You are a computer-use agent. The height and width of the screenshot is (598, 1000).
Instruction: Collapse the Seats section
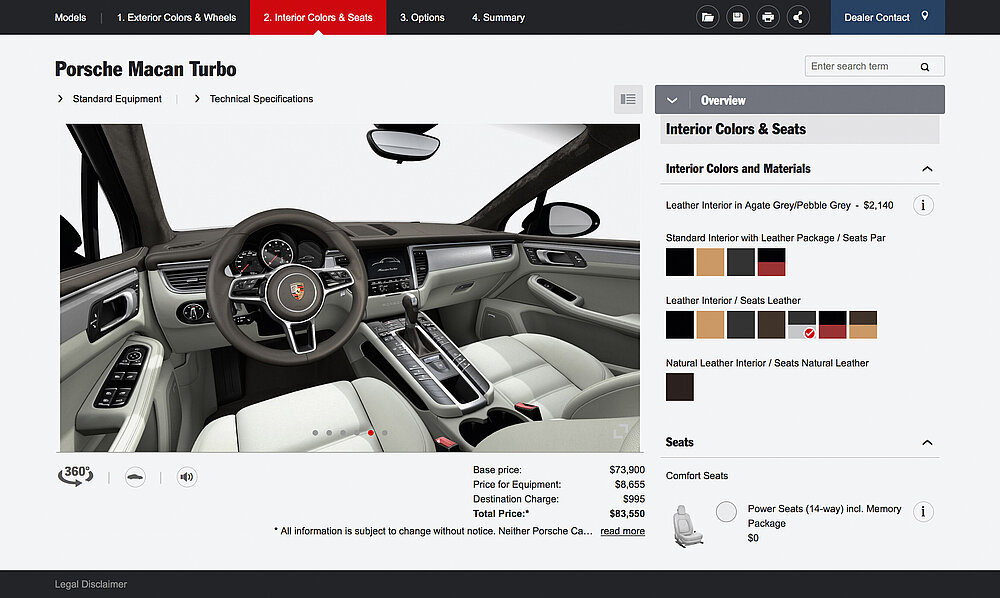click(927, 442)
